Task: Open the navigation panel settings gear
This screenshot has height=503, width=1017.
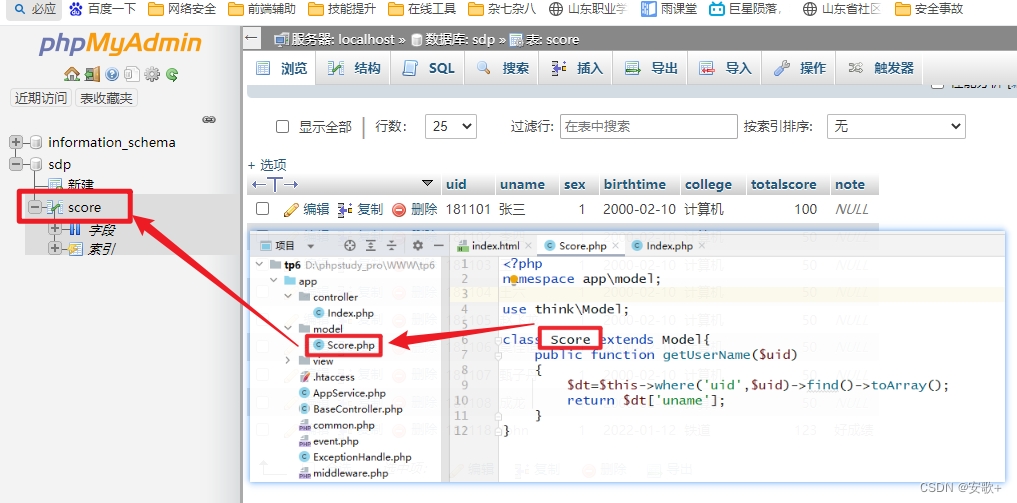Action: (x=152, y=74)
